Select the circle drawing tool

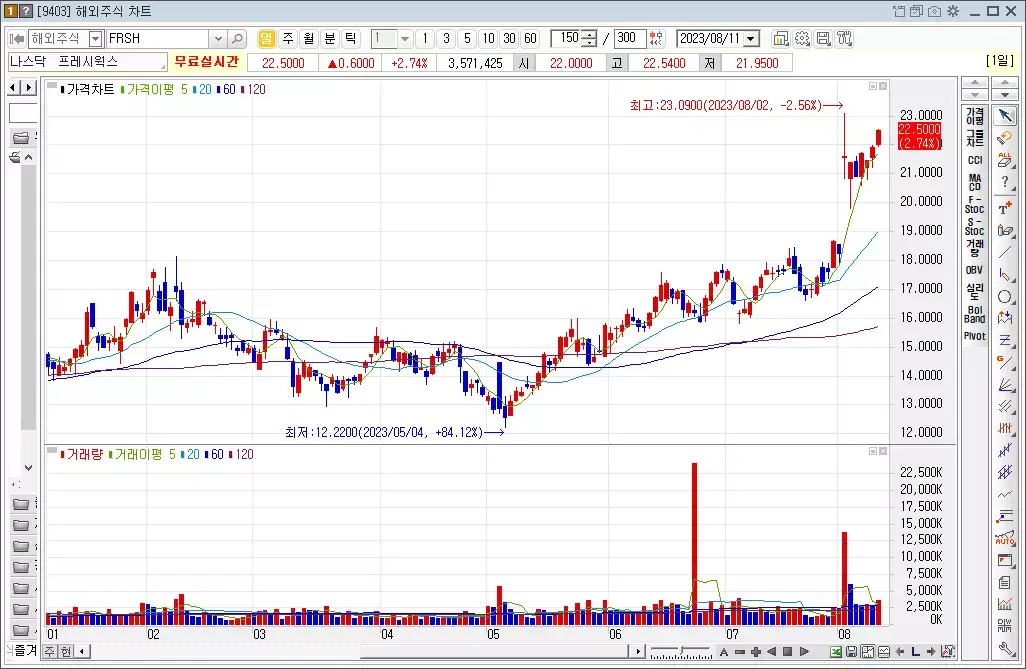[1005, 297]
